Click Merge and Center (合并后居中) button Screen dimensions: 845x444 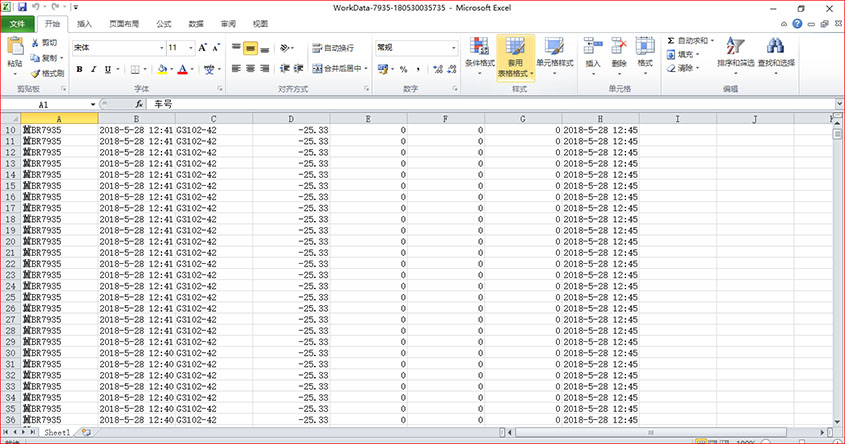[339, 69]
